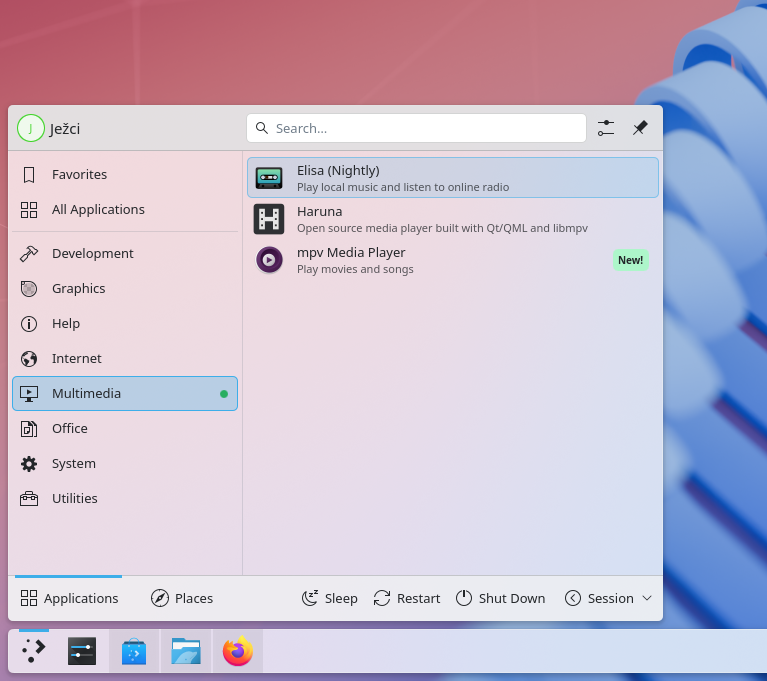Switch to the Places tab
The height and width of the screenshot is (681, 767).
click(x=181, y=598)
